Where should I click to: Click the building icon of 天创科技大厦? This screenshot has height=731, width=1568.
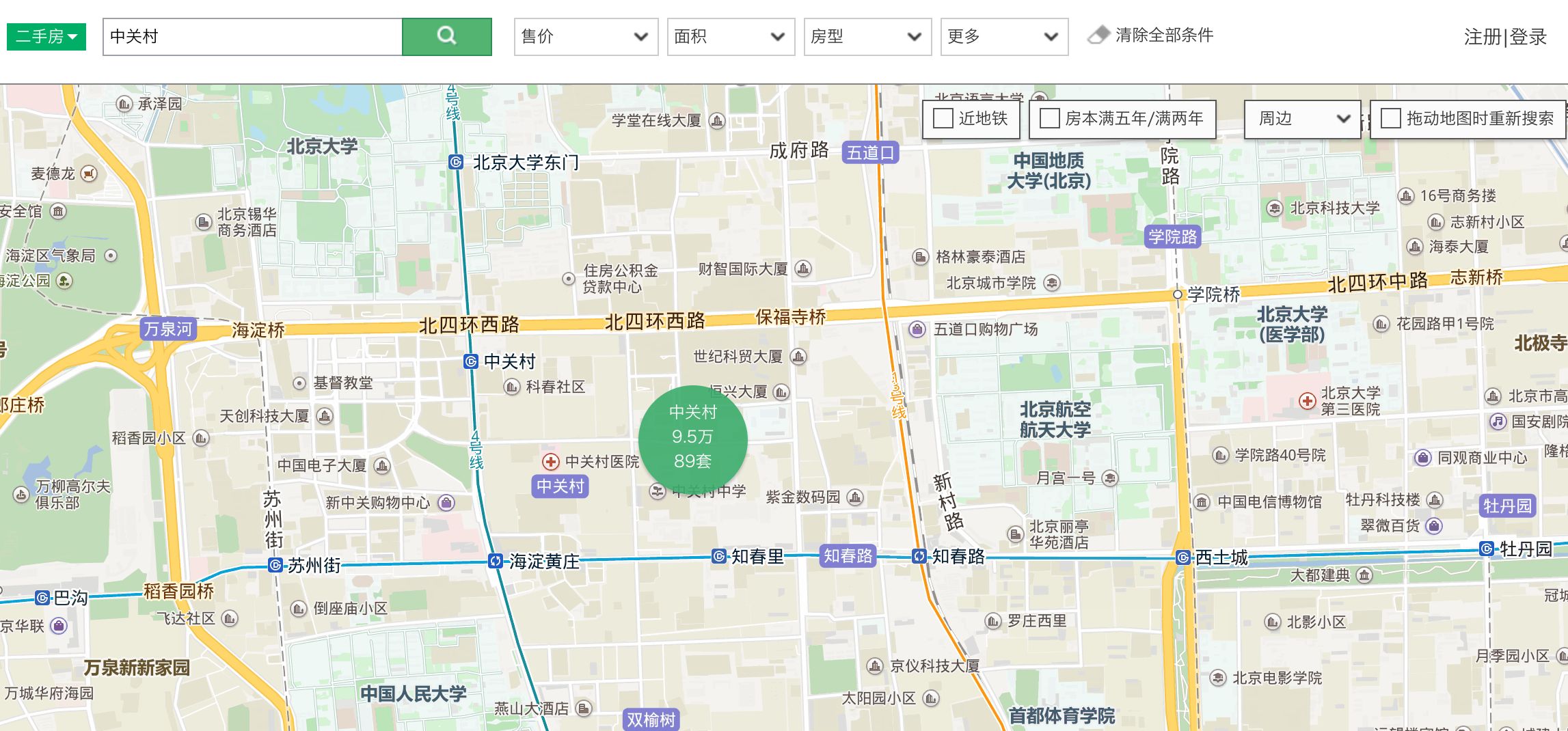[325, 415]
